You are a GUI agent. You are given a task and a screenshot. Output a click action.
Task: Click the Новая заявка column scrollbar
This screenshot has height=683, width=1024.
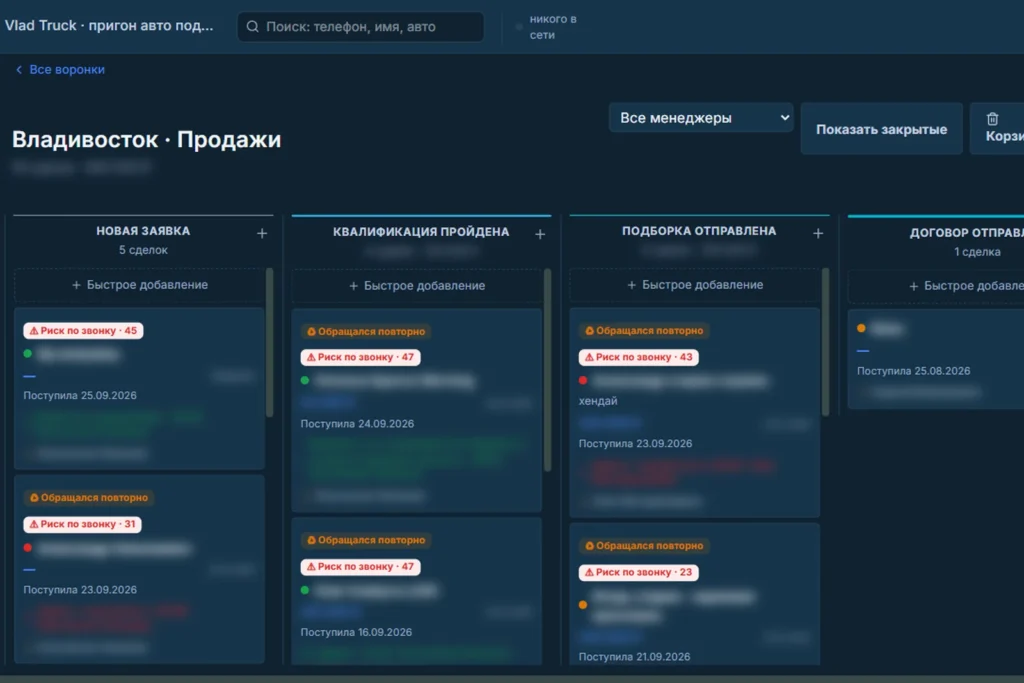270,342
